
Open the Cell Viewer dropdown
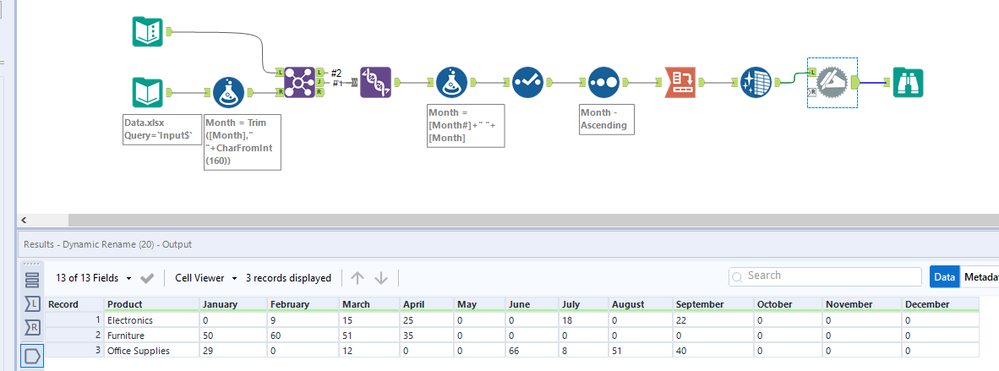coord(206,278)
